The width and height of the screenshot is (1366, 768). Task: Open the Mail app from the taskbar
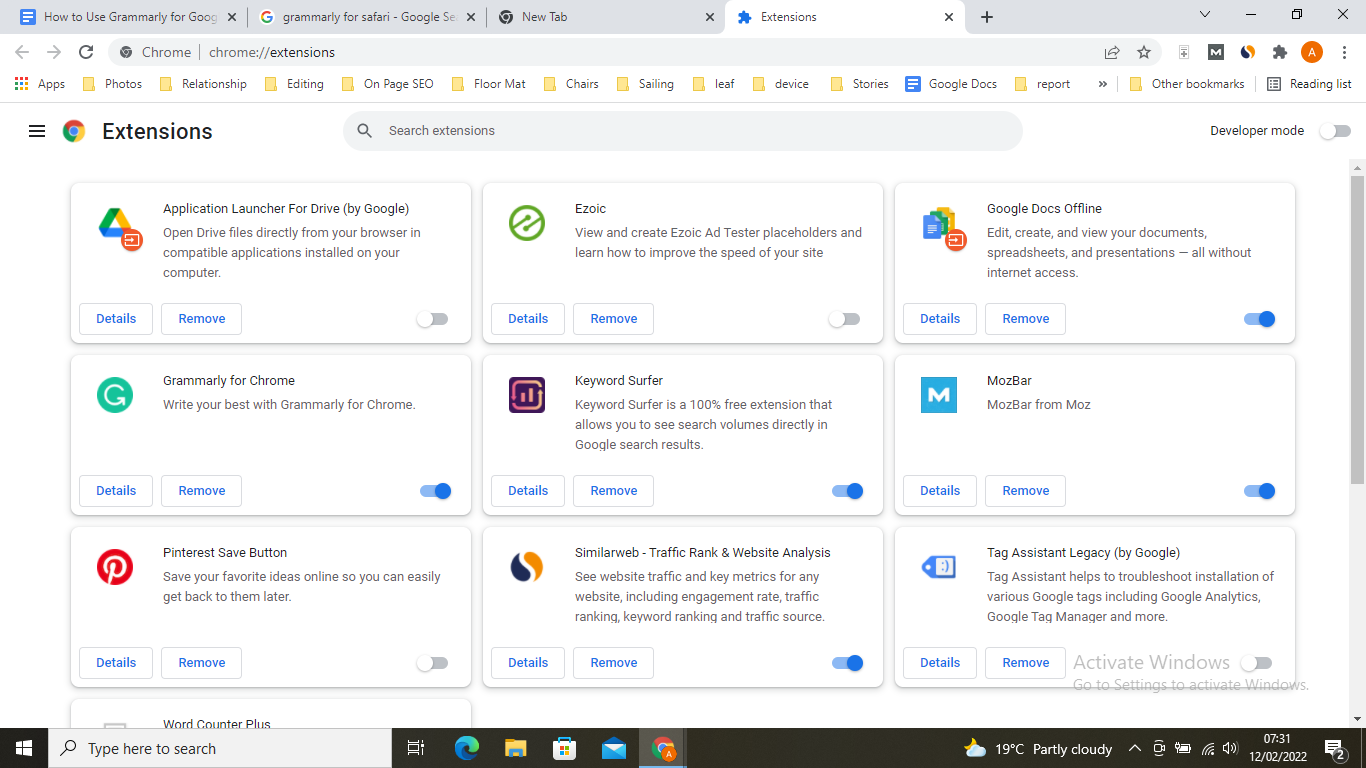click(614, 748)
